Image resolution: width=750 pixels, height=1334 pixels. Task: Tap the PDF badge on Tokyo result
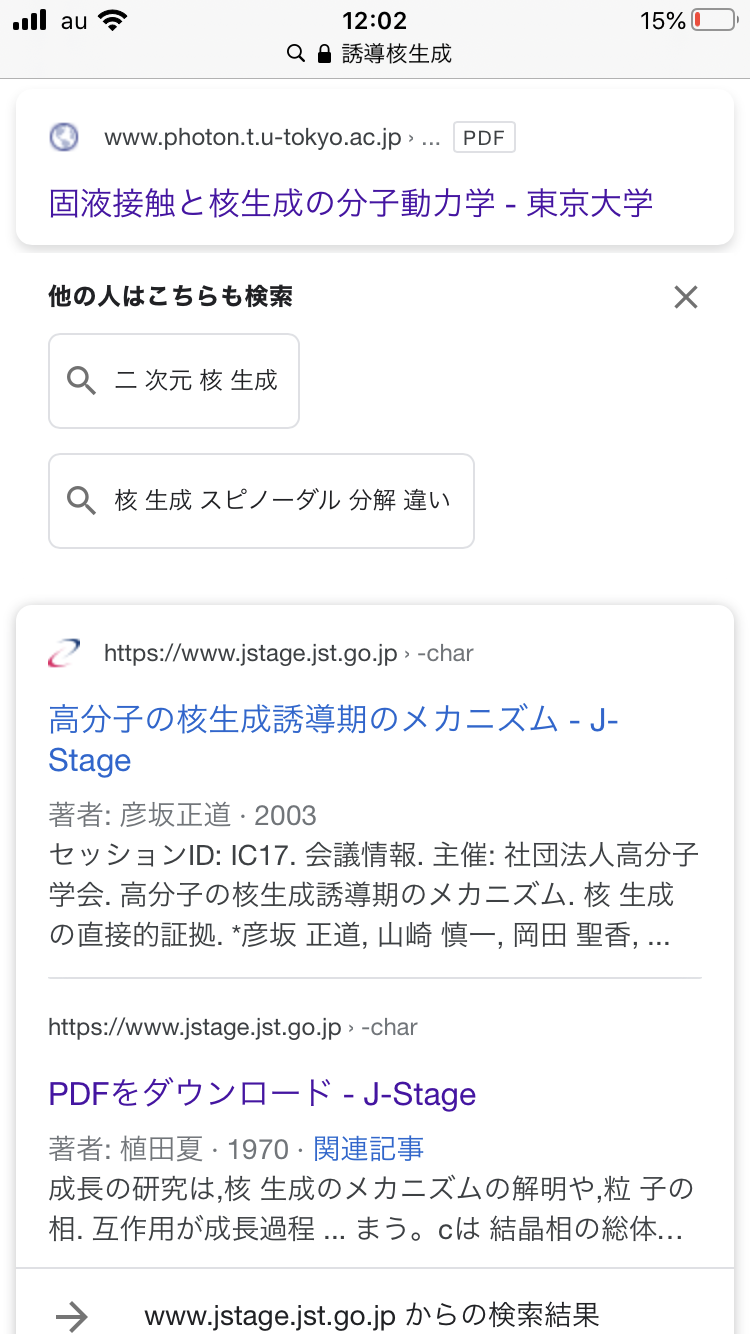point(484,137)
